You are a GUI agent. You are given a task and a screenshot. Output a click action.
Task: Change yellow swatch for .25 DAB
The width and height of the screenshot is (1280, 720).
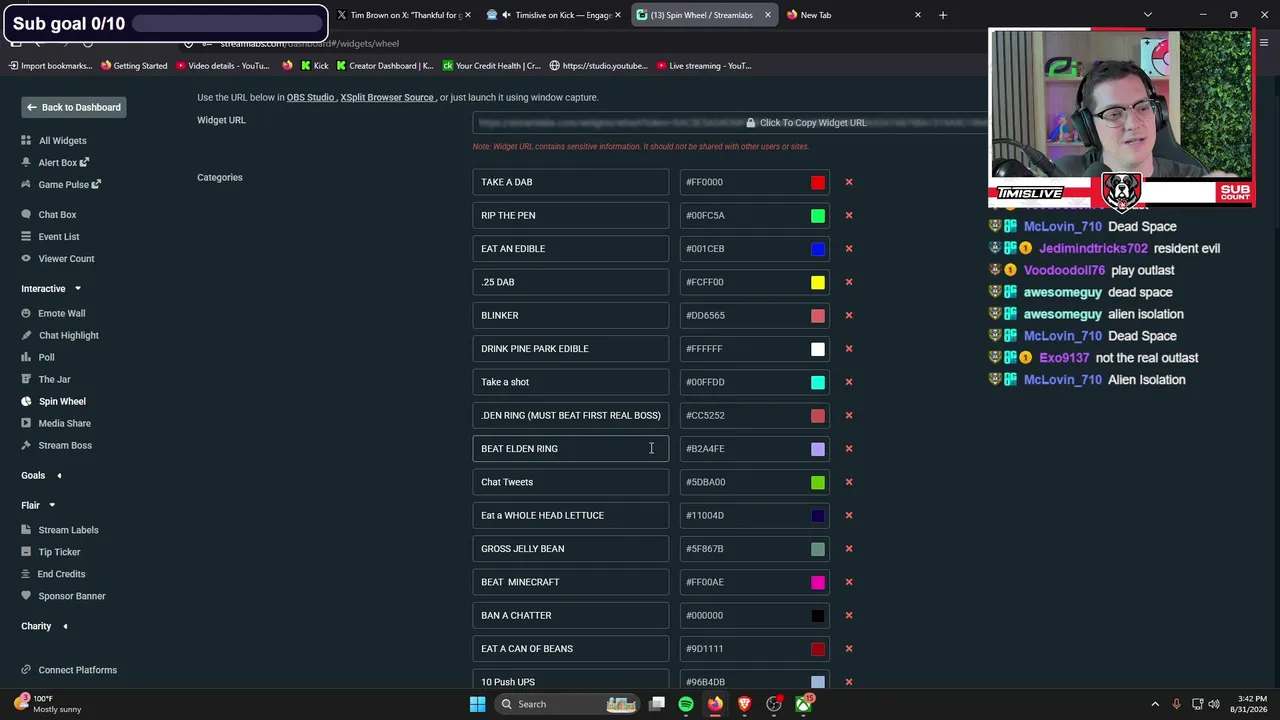[818, 282]
